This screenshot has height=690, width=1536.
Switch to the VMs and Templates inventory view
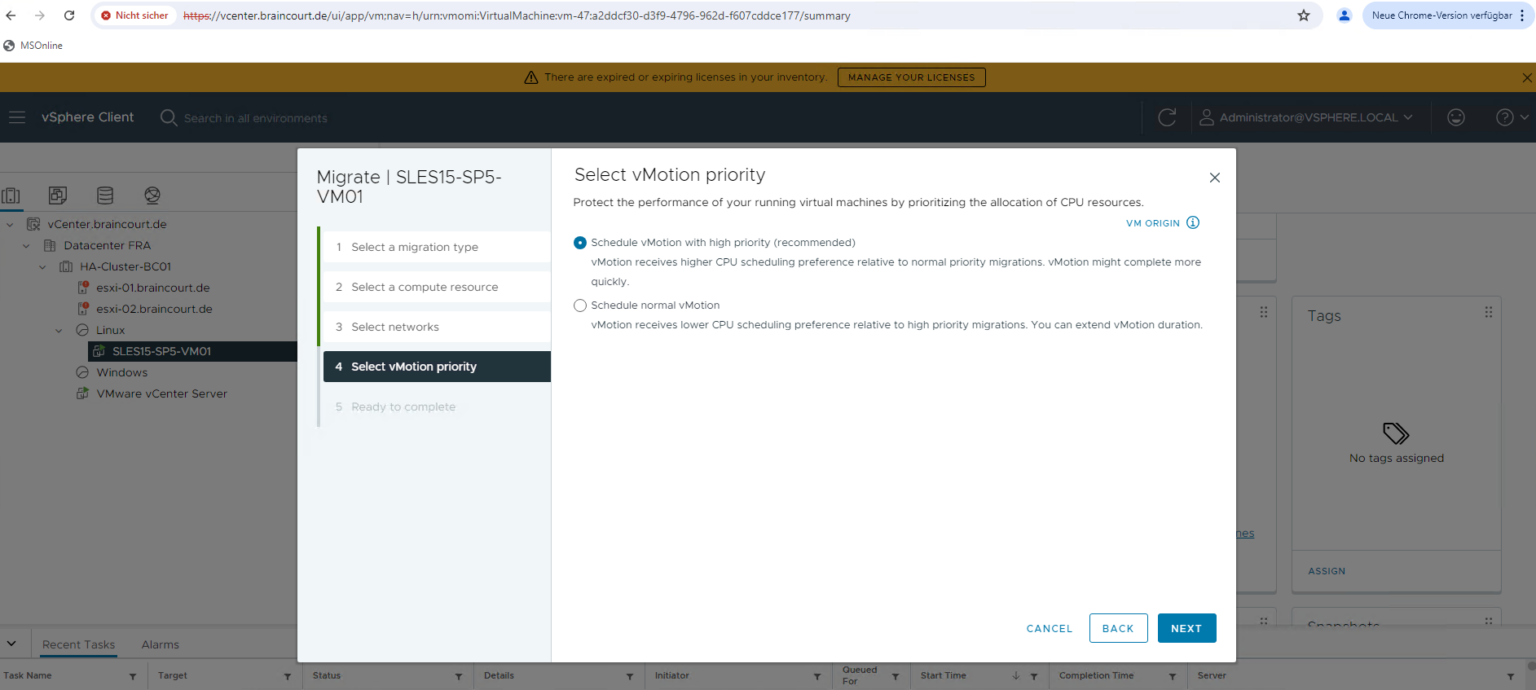[57, 195]
